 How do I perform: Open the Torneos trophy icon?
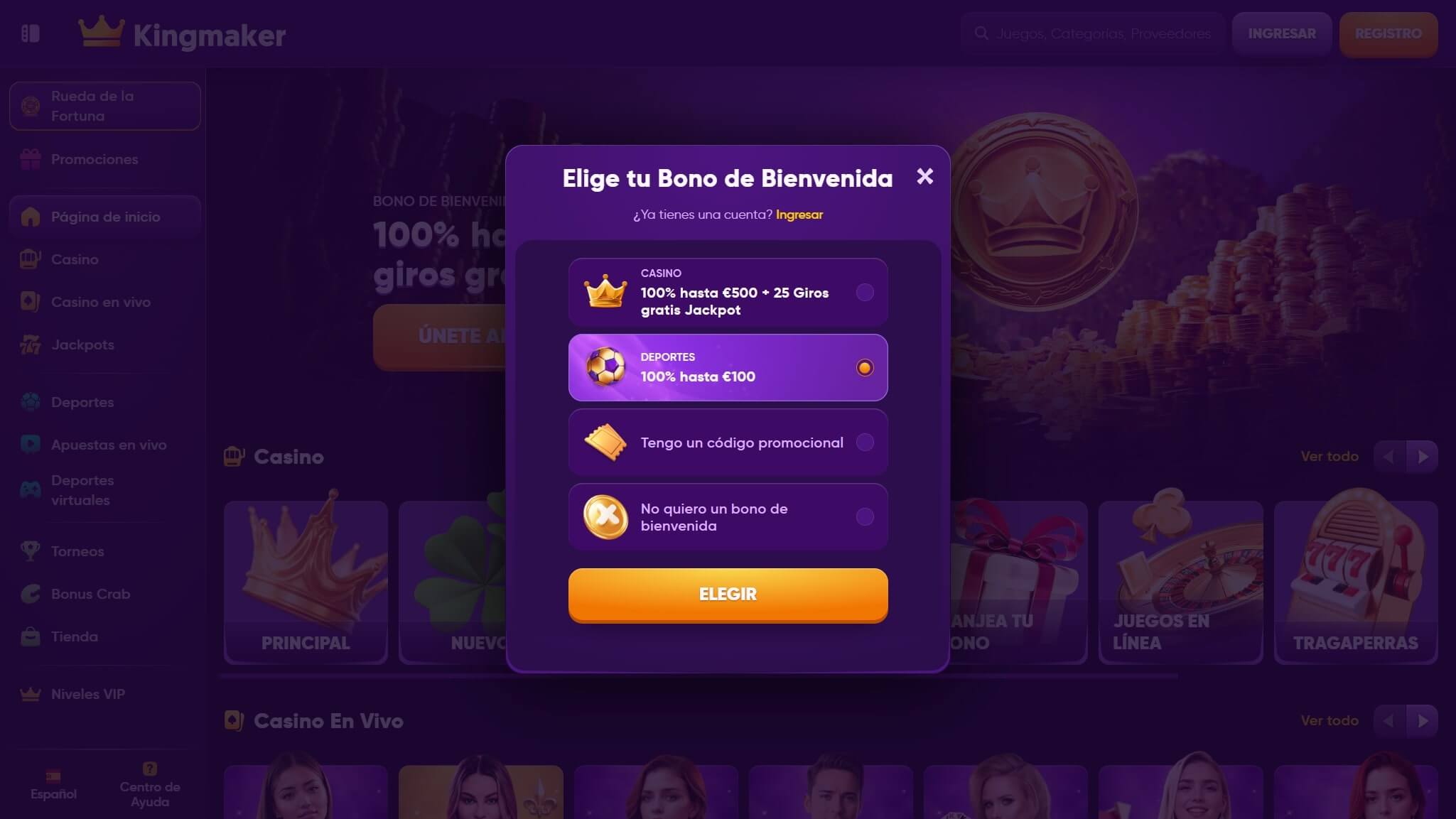pos(31,551)
